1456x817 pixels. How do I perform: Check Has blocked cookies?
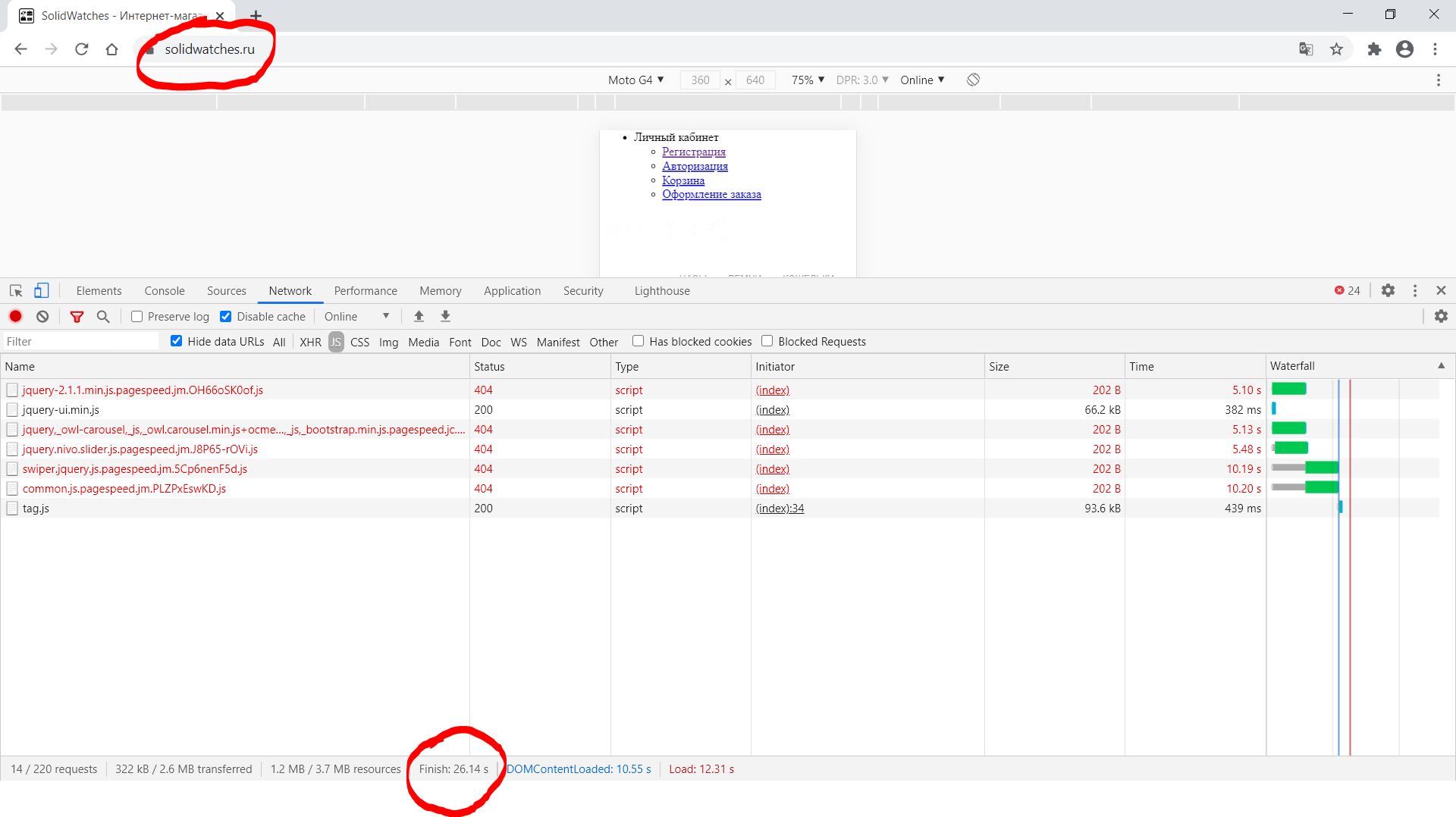[638, 341]
